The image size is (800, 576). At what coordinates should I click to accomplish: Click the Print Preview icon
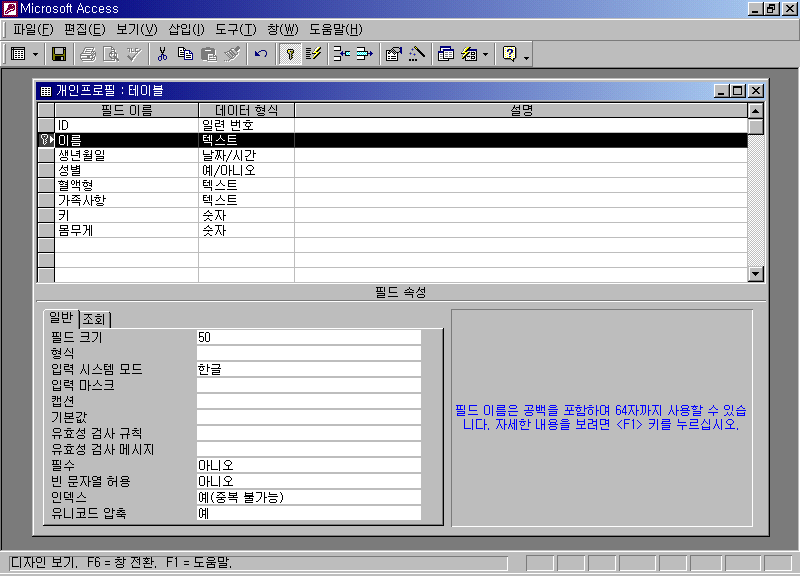111,54
